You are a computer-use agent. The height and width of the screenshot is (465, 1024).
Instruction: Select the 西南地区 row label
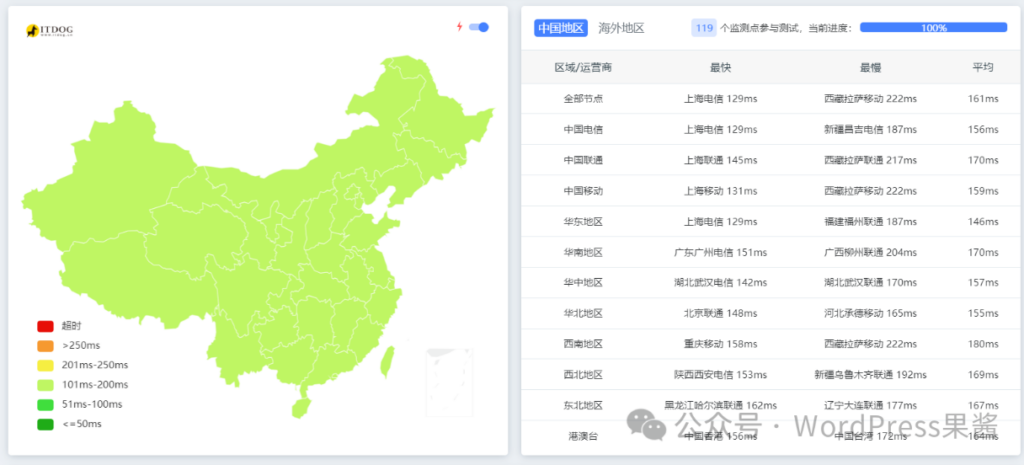[x=583, y=344]
